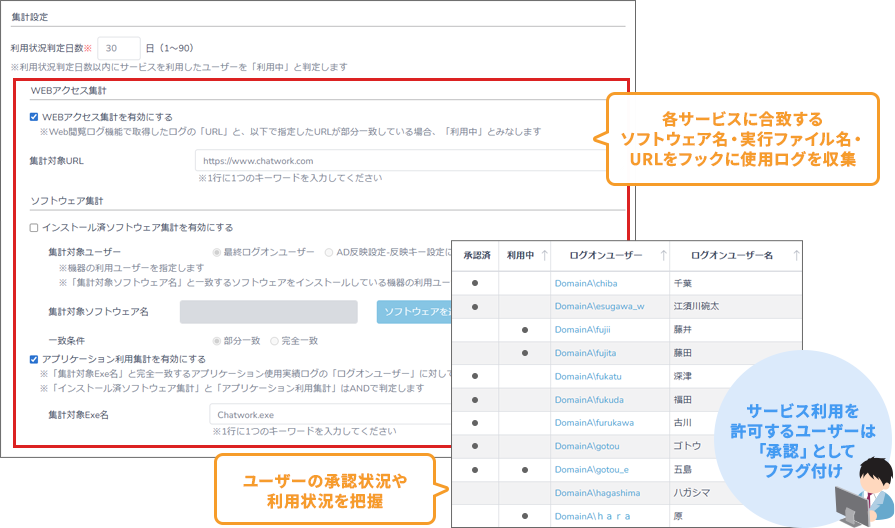Click the 利用中 dot in gotou_e row
Image resolution: width=895 pixels, height=528 pixels.
[525, 470]
